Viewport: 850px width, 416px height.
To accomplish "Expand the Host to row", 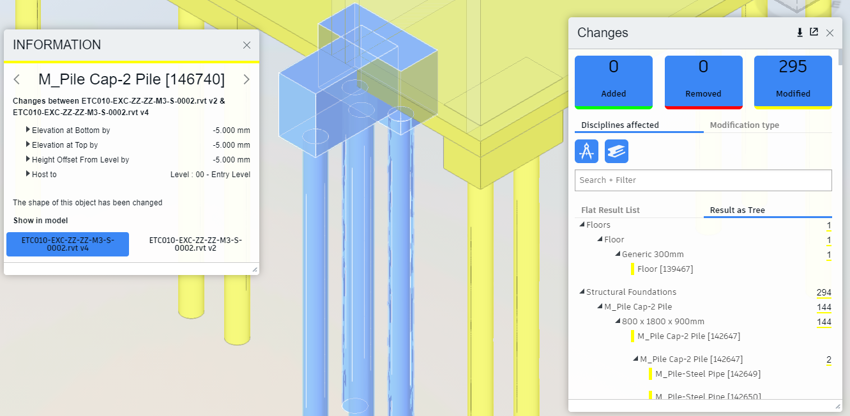I will (x=28, y=174).
